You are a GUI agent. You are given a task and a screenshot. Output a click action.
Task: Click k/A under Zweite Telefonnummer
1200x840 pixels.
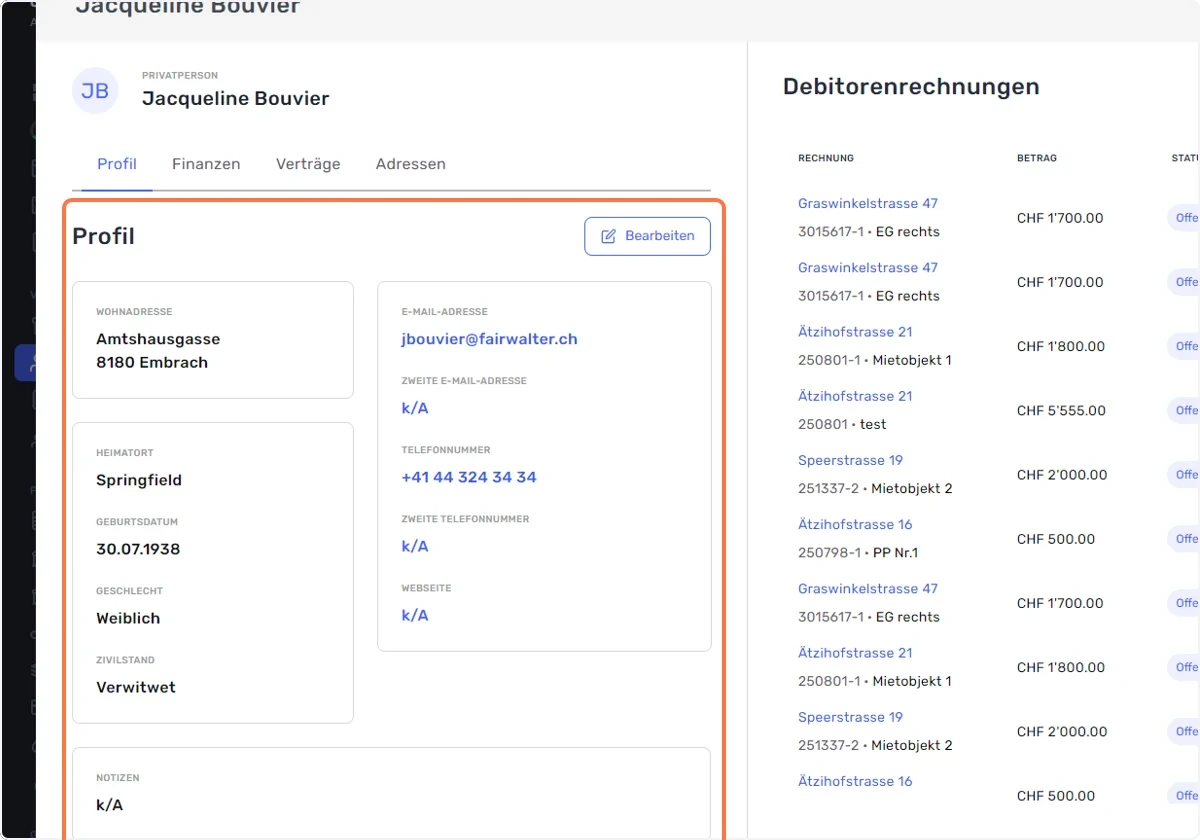tap(415, 546)
